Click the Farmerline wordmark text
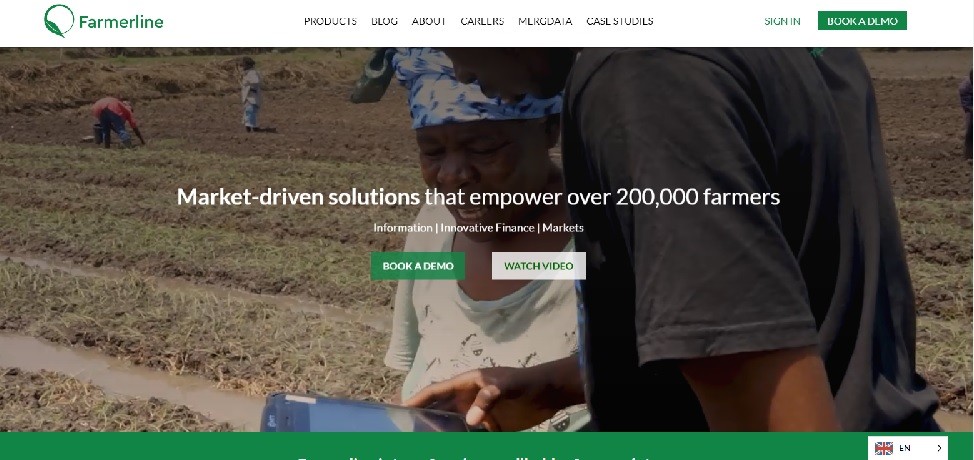The height and width of the screenshot is (460, 974). (121, 22)
